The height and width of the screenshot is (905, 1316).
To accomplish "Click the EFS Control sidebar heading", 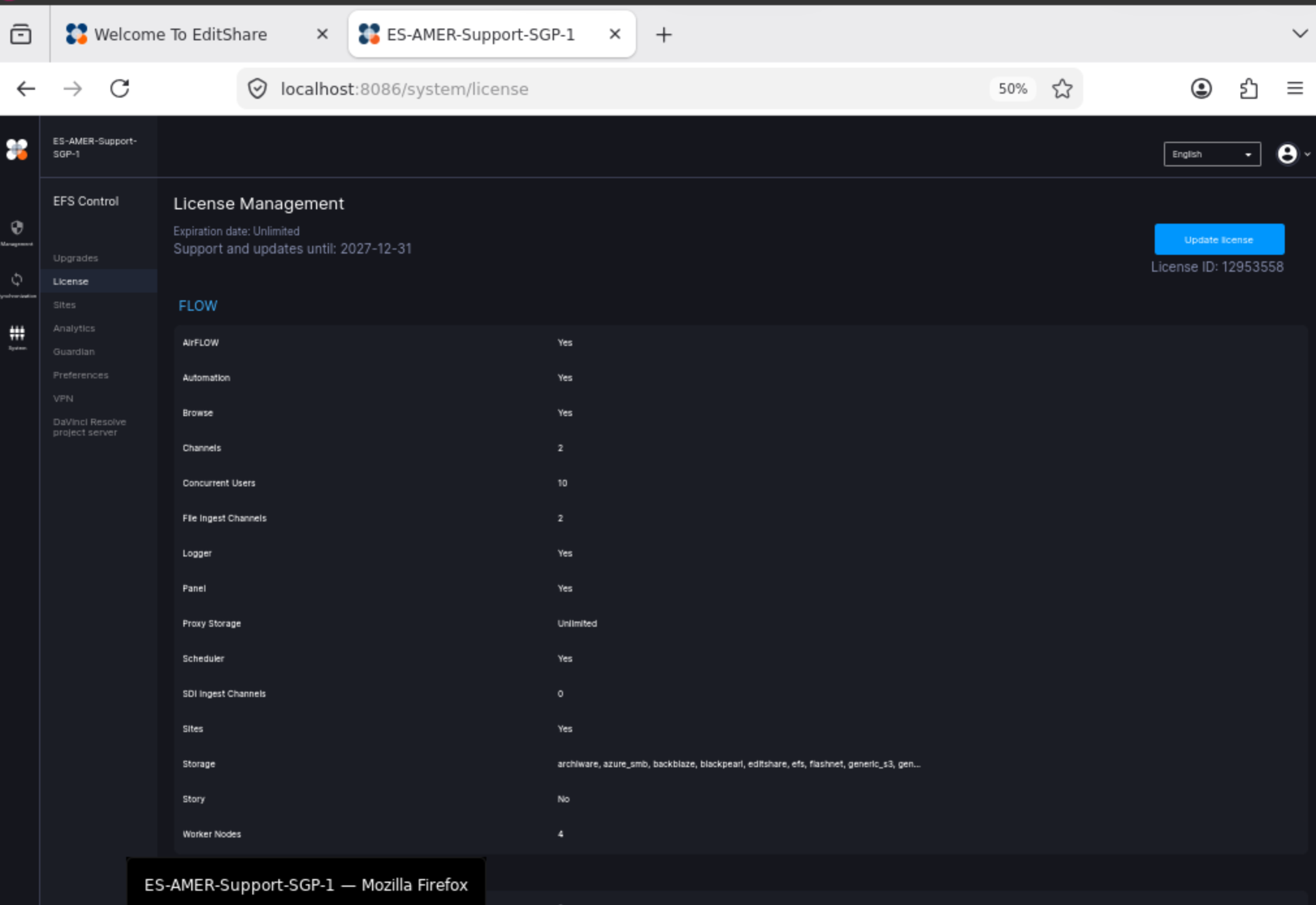I will [86, 202].
